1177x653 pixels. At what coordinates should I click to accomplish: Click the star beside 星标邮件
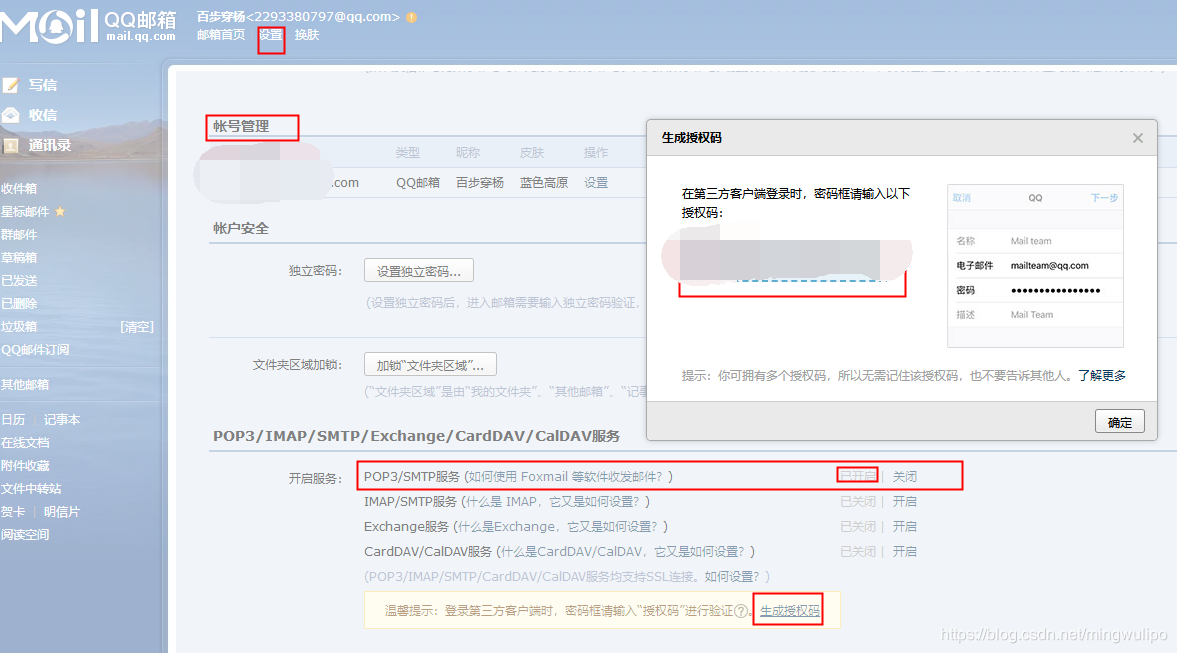[x=60, y=212]
